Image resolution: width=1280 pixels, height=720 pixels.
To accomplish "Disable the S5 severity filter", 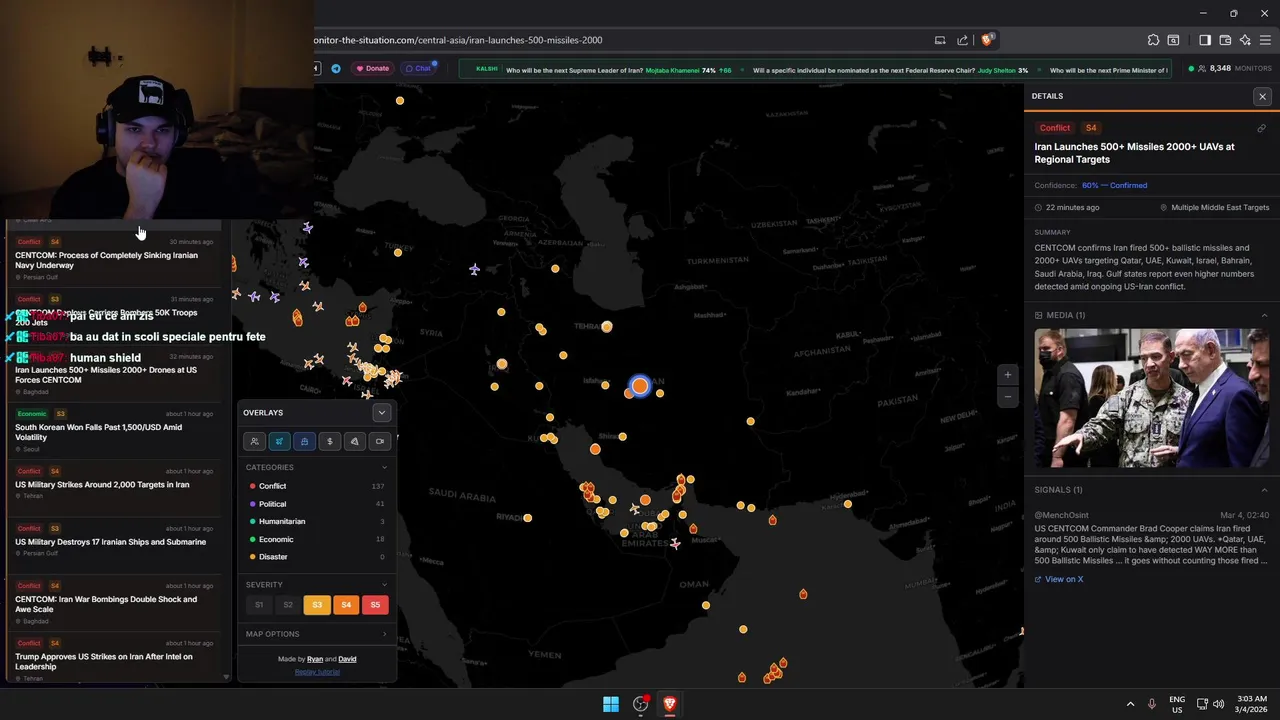I will tap(375, 605).
